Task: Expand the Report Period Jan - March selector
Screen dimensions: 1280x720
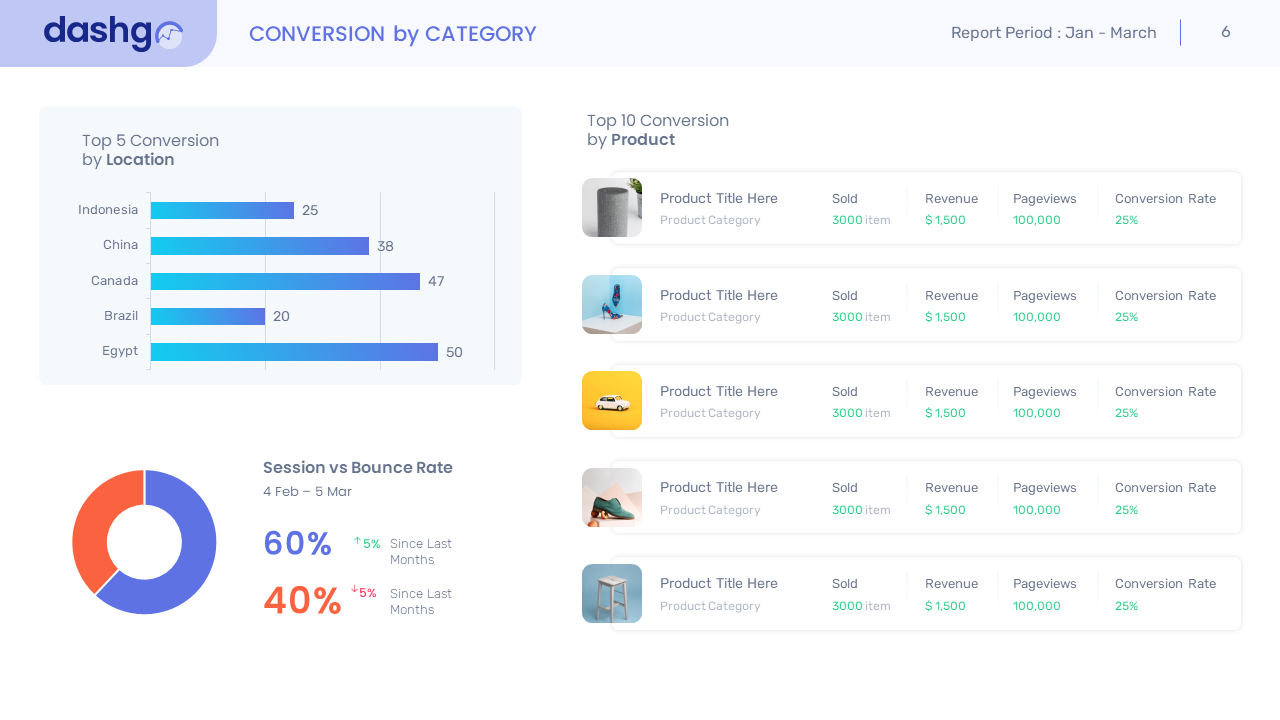Action: (1053, 32)
